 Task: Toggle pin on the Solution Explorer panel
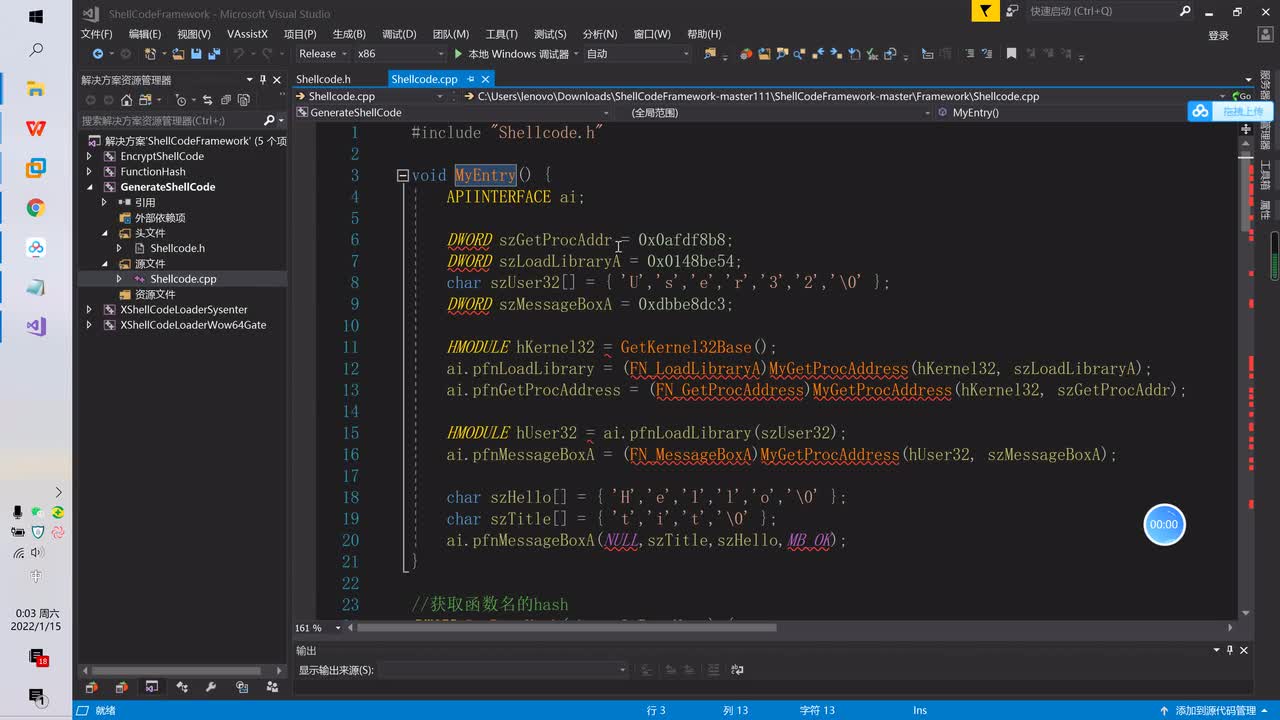click(x=263, y=80)
